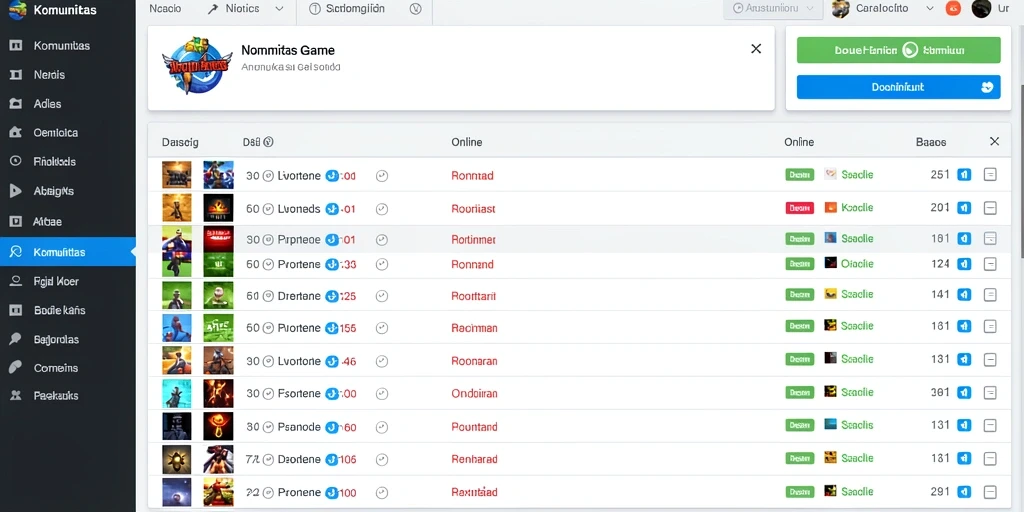This screenshot has height=512, width=1024.
Task: Click Oiaclie label in row 124
Action: click(857, 263)
